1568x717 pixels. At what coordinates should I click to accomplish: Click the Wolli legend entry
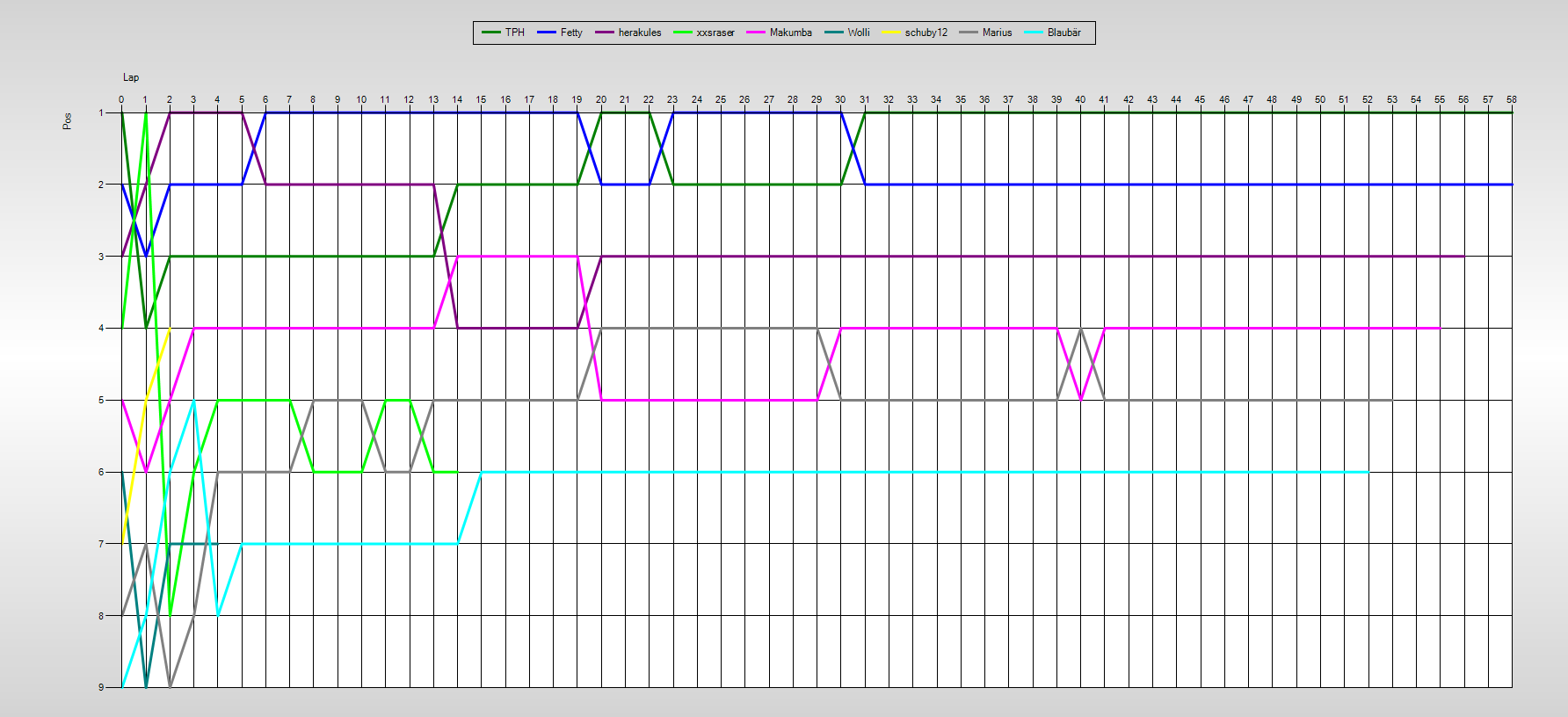click(847, 33)
